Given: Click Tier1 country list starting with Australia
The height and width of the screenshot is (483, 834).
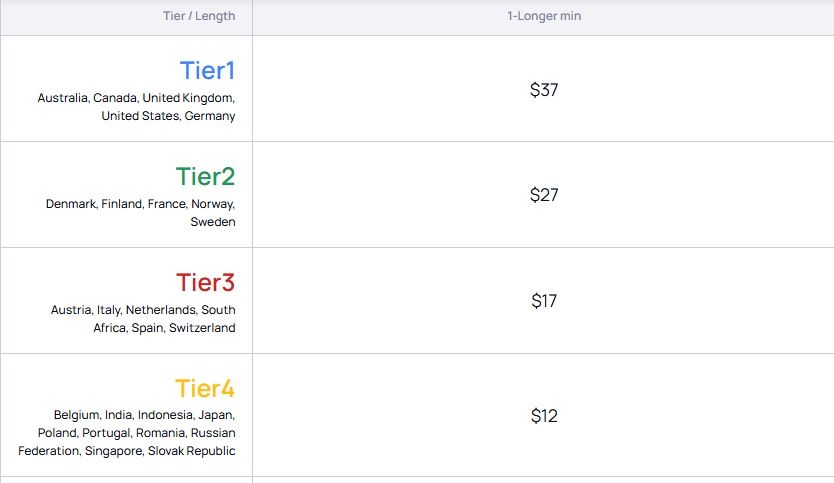Looking at the screenshot, I should point(136,107).
